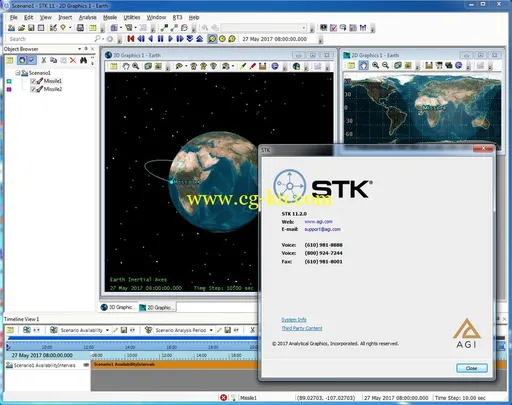Click the binoculars find icon in Object Browser
The width and height of the screenshot is (512, 405).
(x=83, y=60)
